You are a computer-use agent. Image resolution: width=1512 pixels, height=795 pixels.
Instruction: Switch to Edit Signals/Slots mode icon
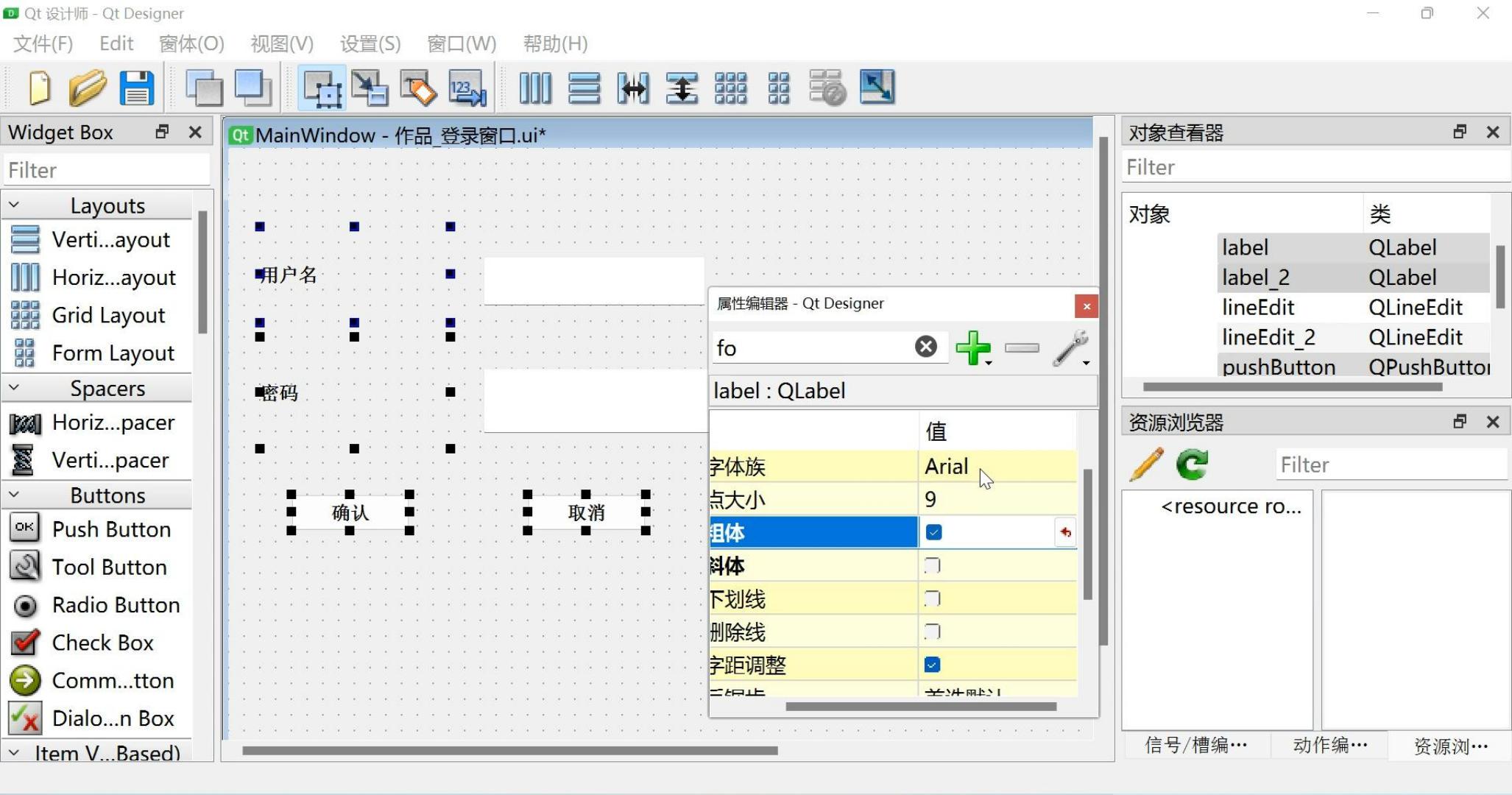pyautogui.click(x=370, y=88)
